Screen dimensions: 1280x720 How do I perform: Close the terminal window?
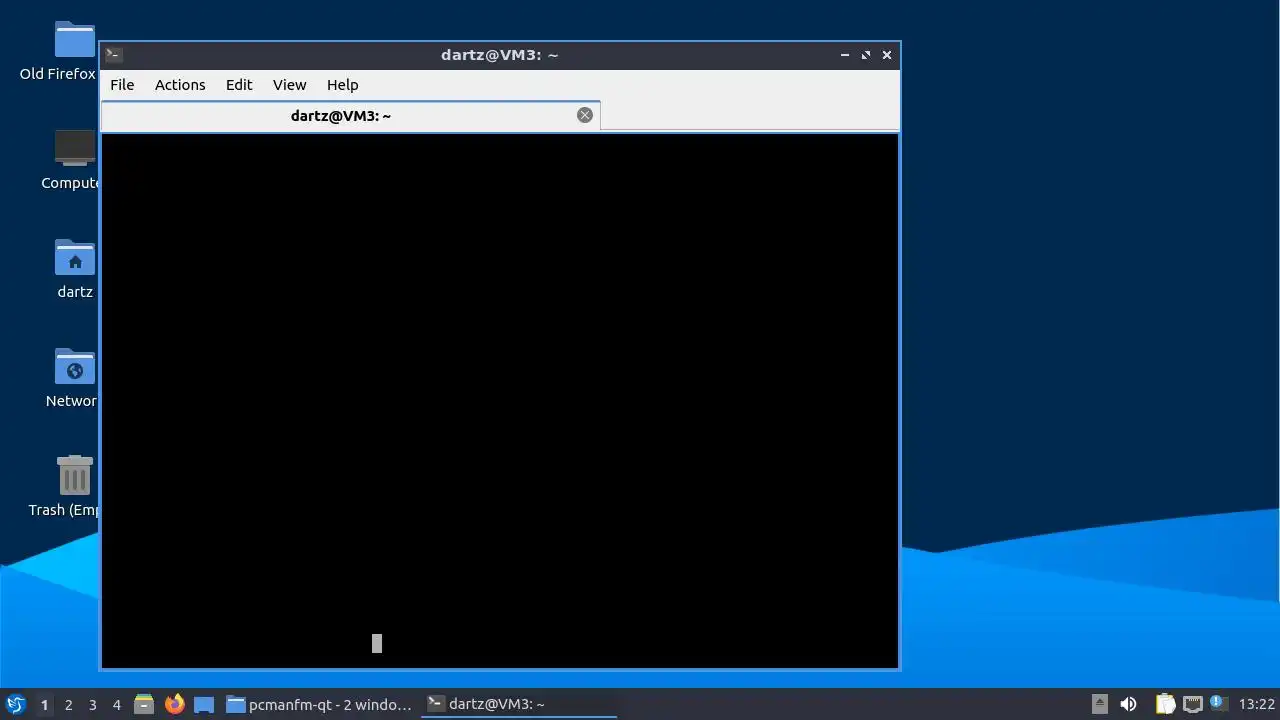[887, 55]
